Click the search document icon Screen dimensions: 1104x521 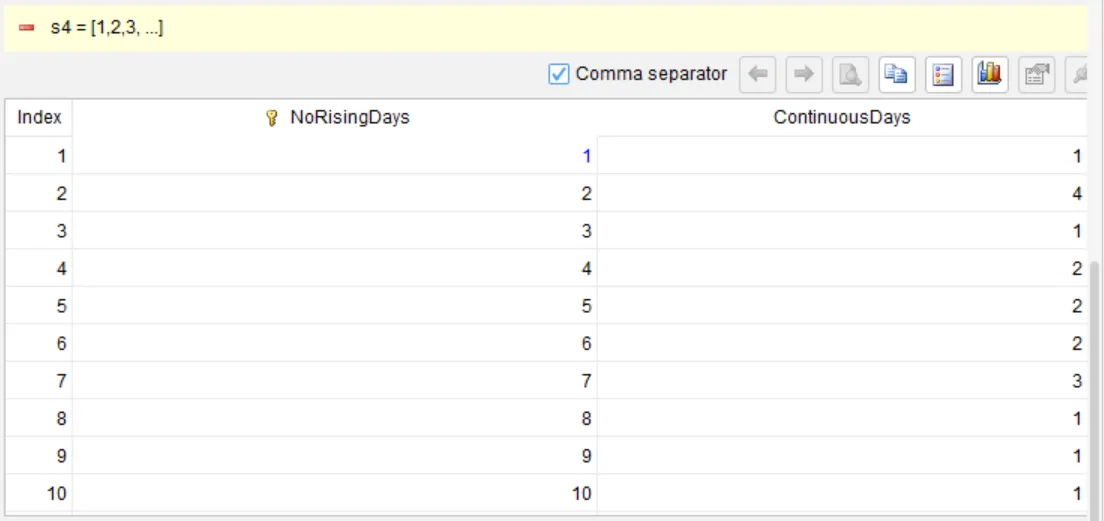click(x=851, y=74)
